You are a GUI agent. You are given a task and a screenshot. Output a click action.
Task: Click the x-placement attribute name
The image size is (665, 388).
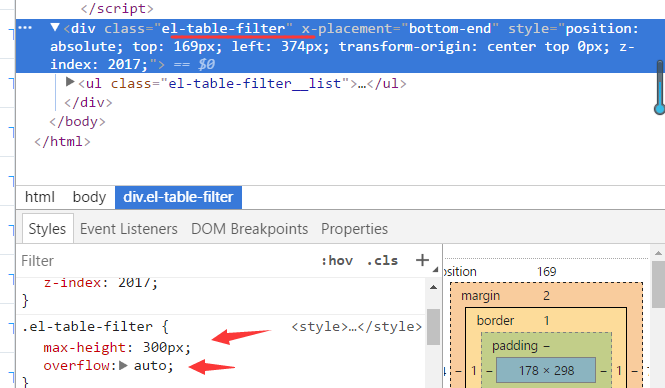click(x=348, y=28)
